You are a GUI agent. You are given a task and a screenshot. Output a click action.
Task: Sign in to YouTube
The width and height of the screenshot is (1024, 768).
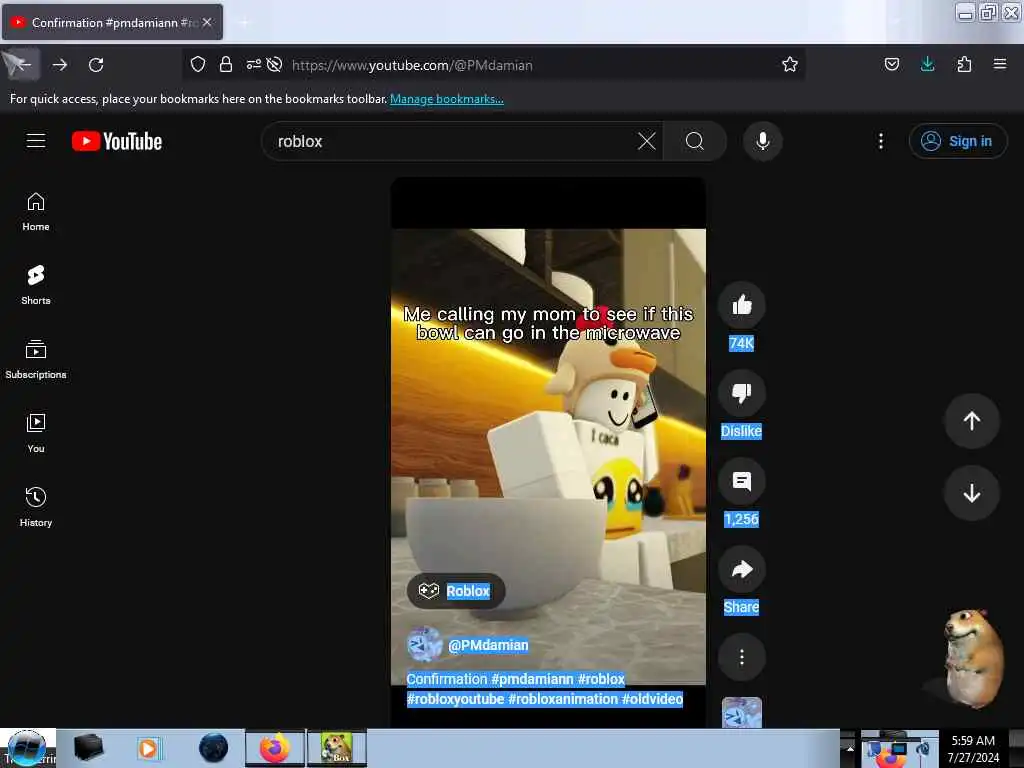click(x=957, y=141)
